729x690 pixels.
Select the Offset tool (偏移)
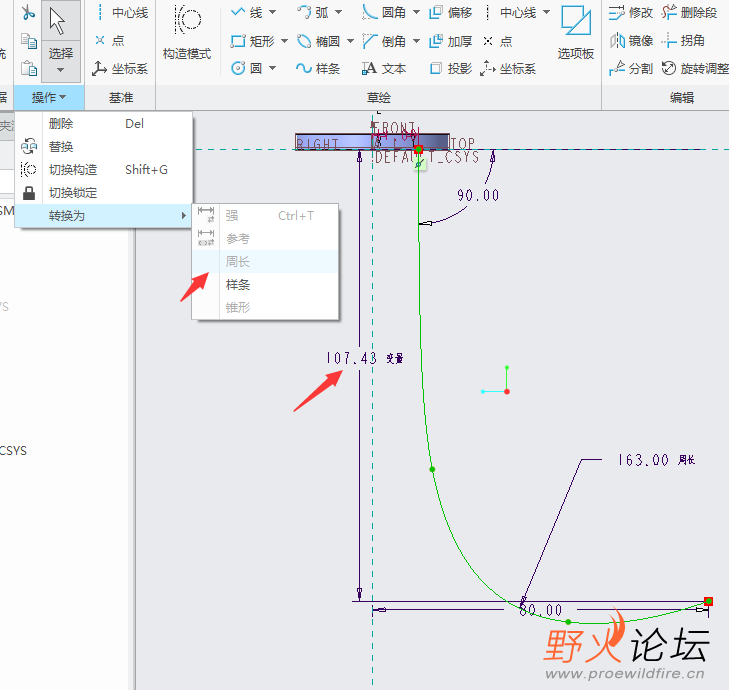(x=450, y=13)
